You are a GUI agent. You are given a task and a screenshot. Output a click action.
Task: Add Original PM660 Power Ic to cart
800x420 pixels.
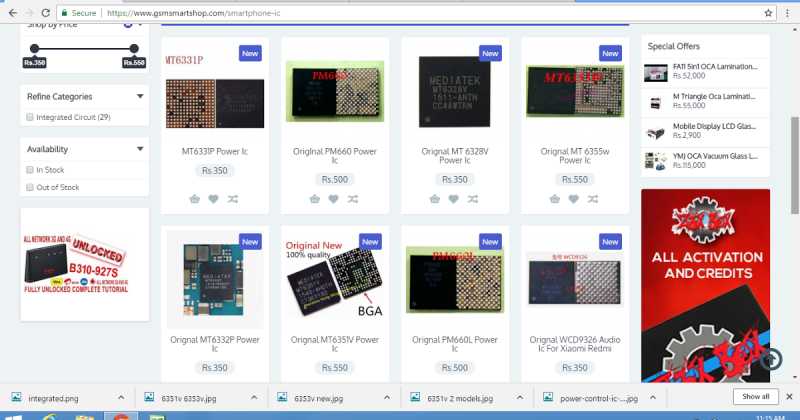315,199
